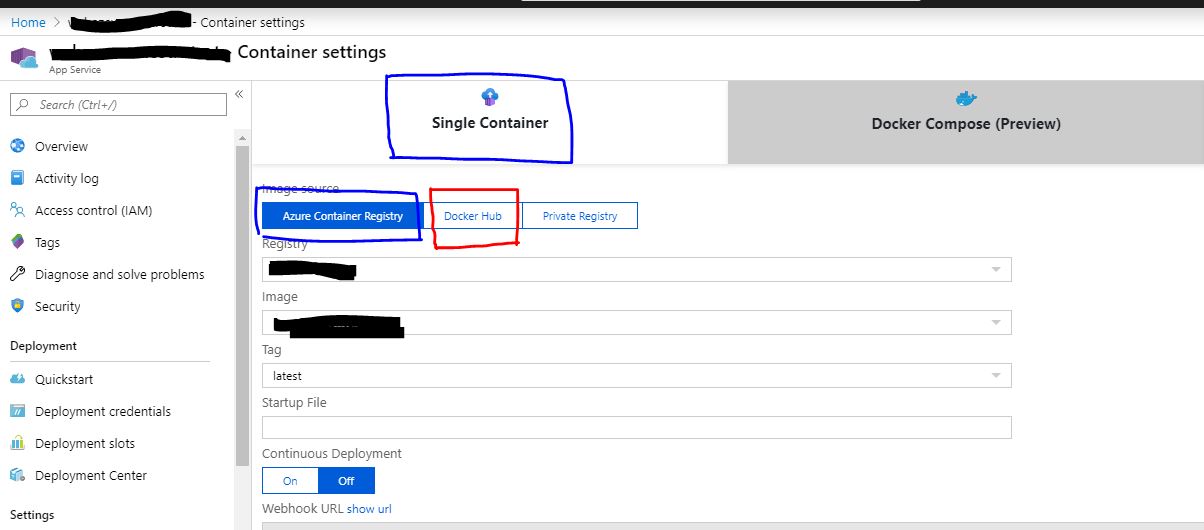Click the sidebar search box
Viewport: 1204px width, 530px height.
[118, 104]
